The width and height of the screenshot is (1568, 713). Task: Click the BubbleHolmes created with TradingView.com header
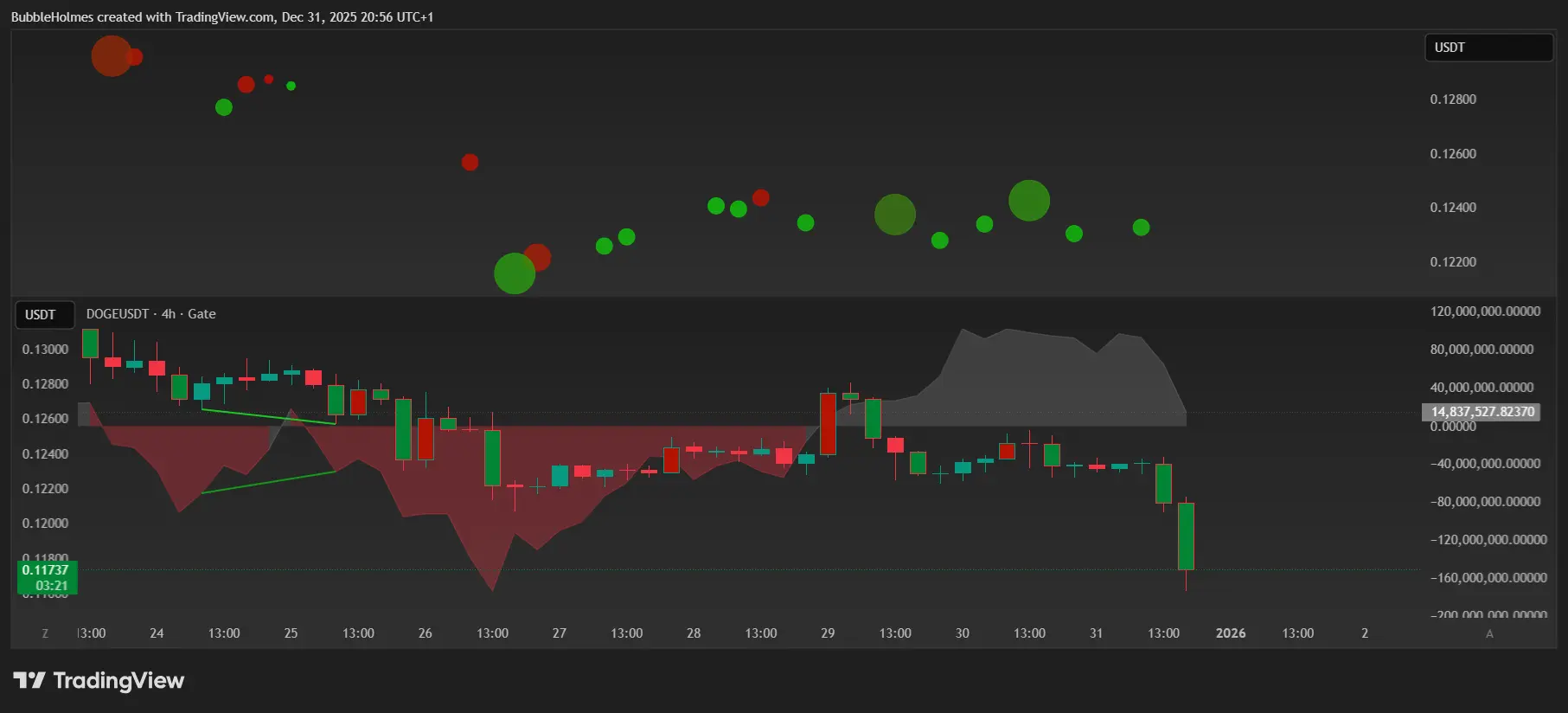222,17
